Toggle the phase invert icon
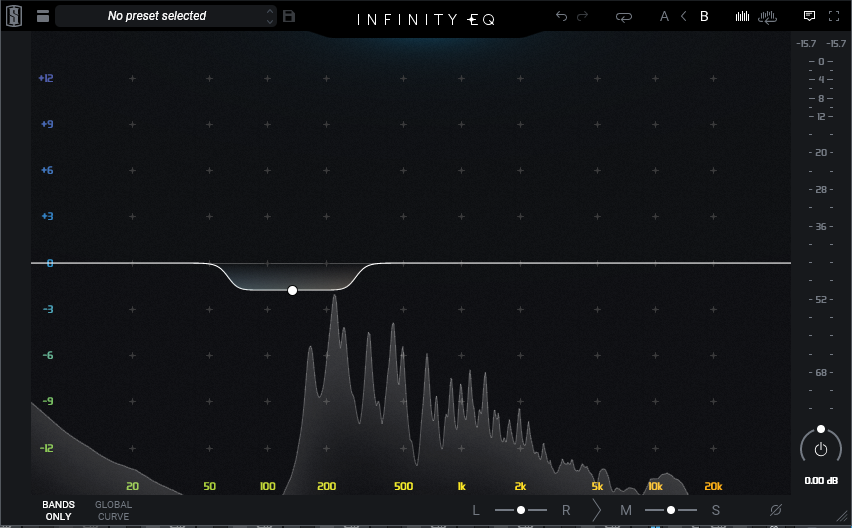This screenshot has height=528, width=852. [x=775, y=510]
